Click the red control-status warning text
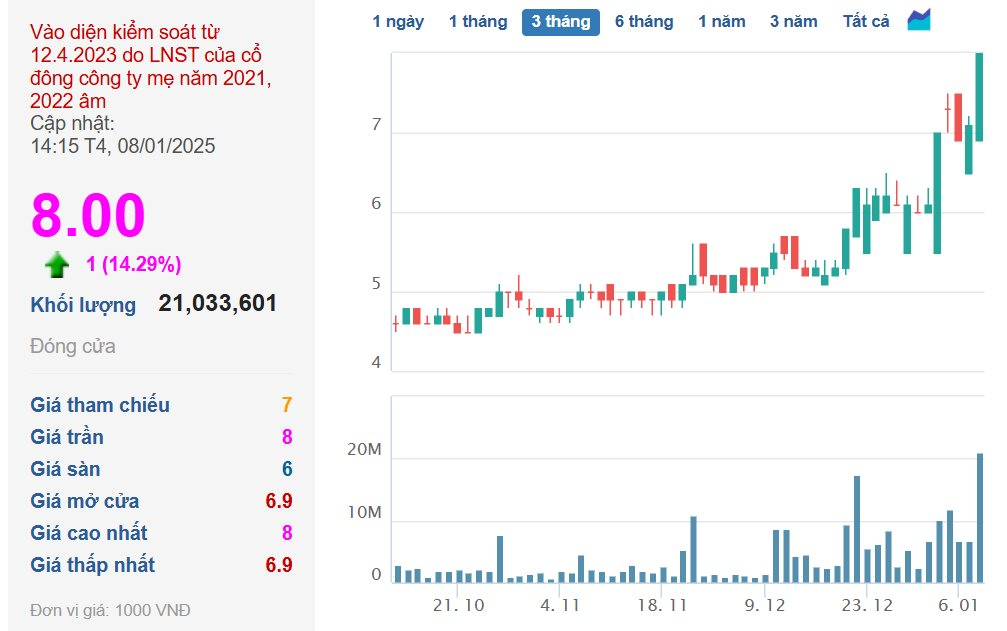Image resolution: width=1007 pixels, height=631 pixels. pyautogui.click(x=151, y=66)
